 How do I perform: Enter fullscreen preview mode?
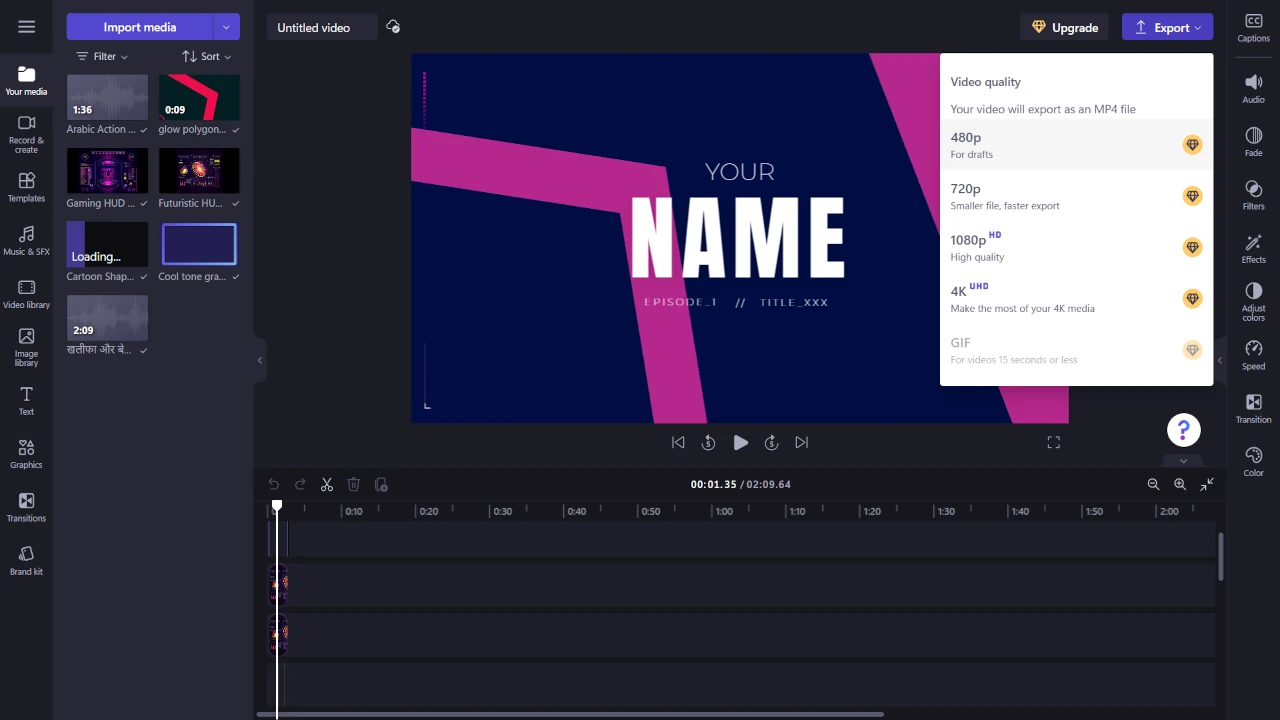[x=1053, y=442]
